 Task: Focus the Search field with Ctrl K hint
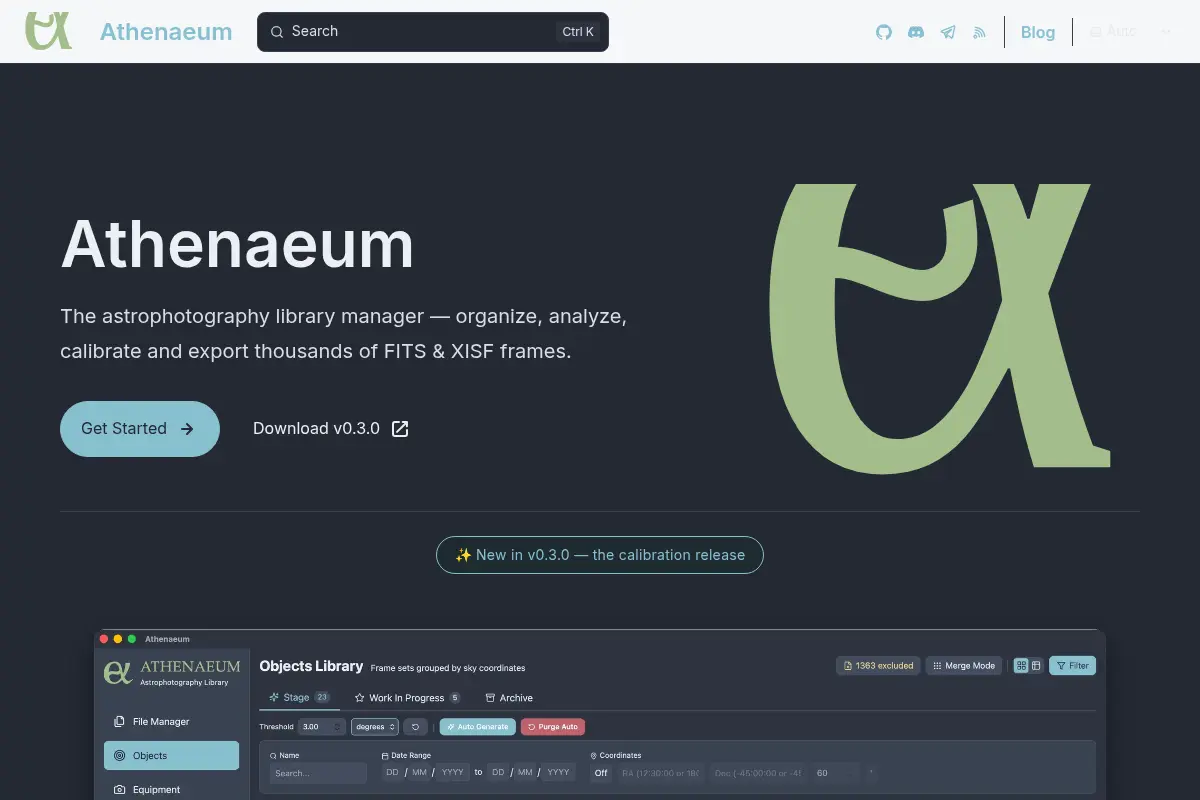pos(433,32)
